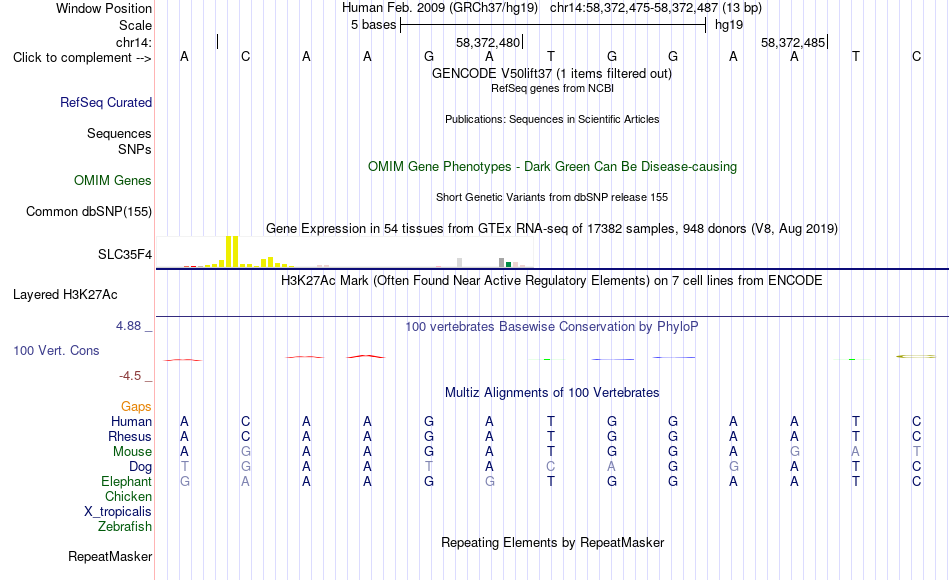The width and height of the screenshot is (950, 580).
Task: Click the Sequences track label
Action: [119, 133]
